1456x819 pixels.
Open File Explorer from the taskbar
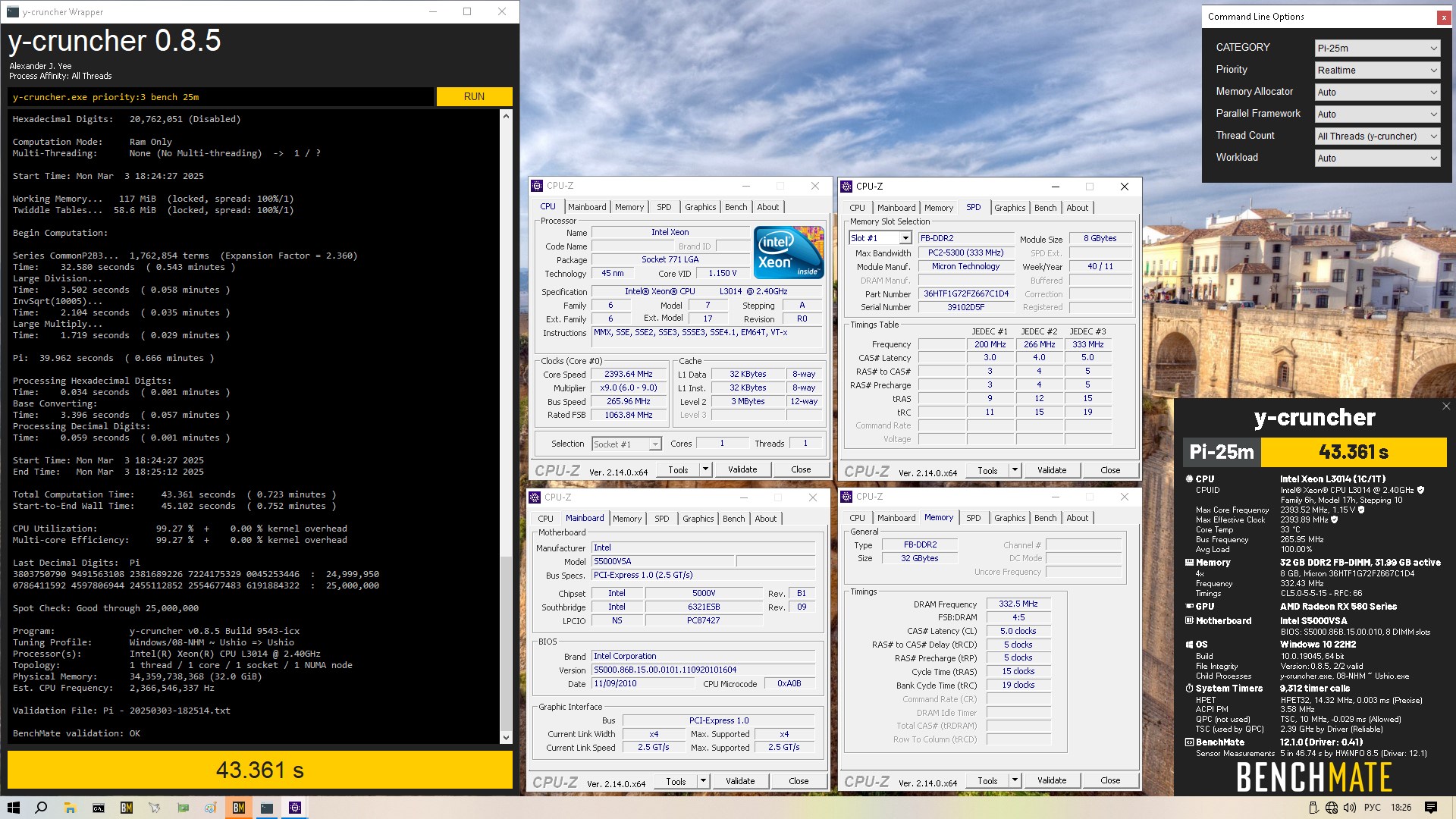(x=70, y=808)
